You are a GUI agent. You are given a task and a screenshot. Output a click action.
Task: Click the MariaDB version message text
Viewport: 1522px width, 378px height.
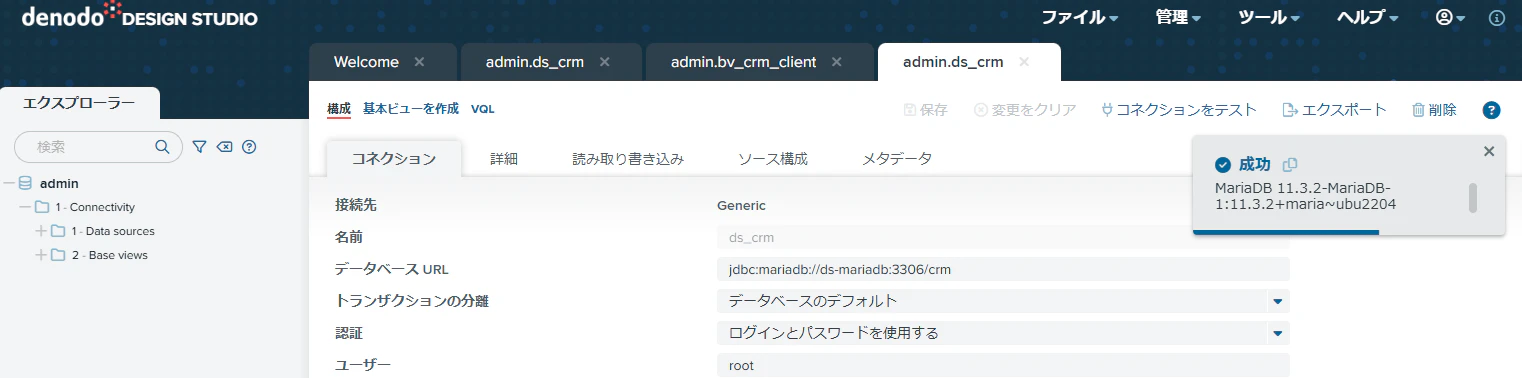pos(1305,196)
